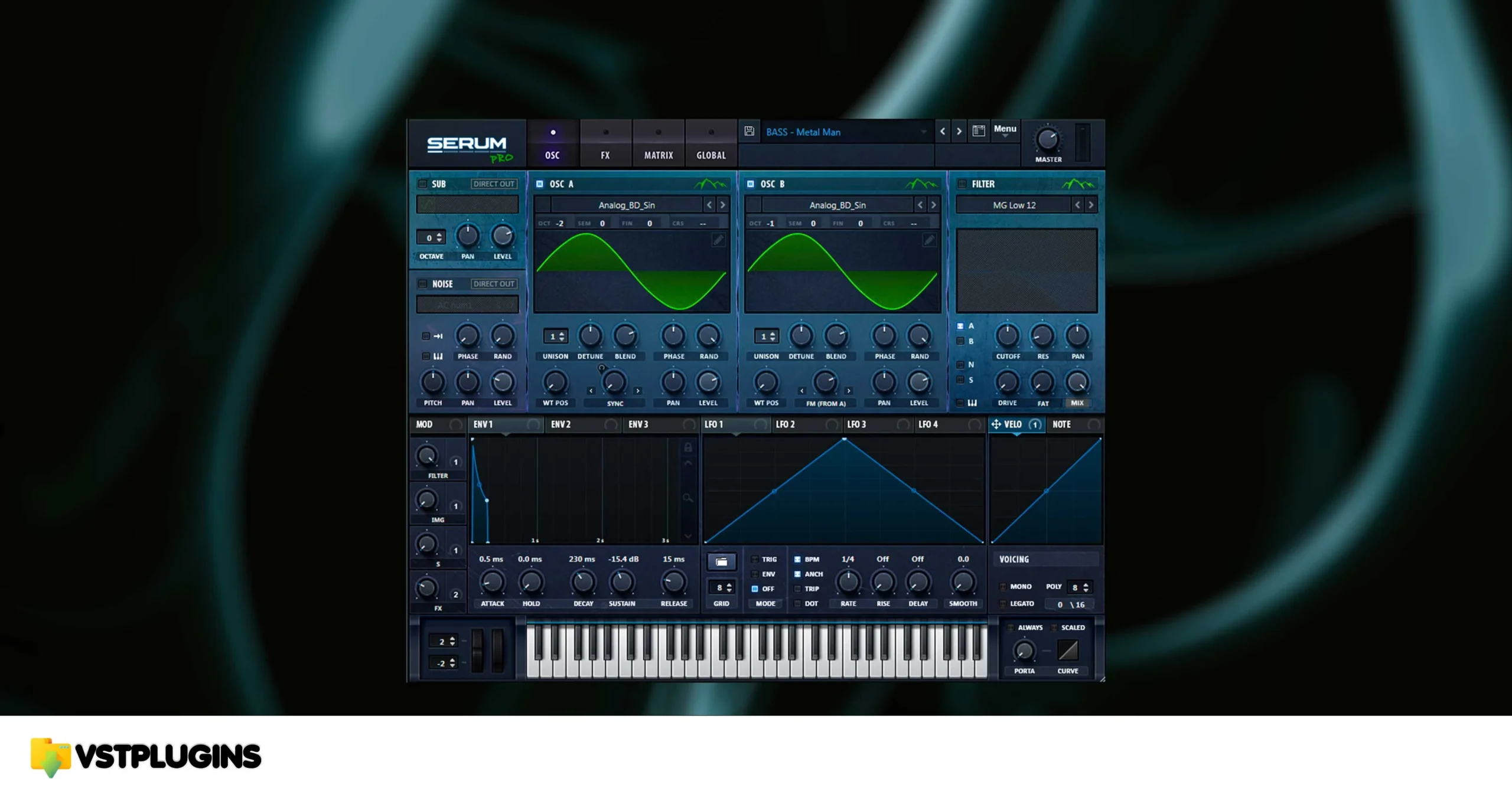Click the OSC A OCT value field
The height and width of the screenshot is (801, 1512).
coord(552,223)
